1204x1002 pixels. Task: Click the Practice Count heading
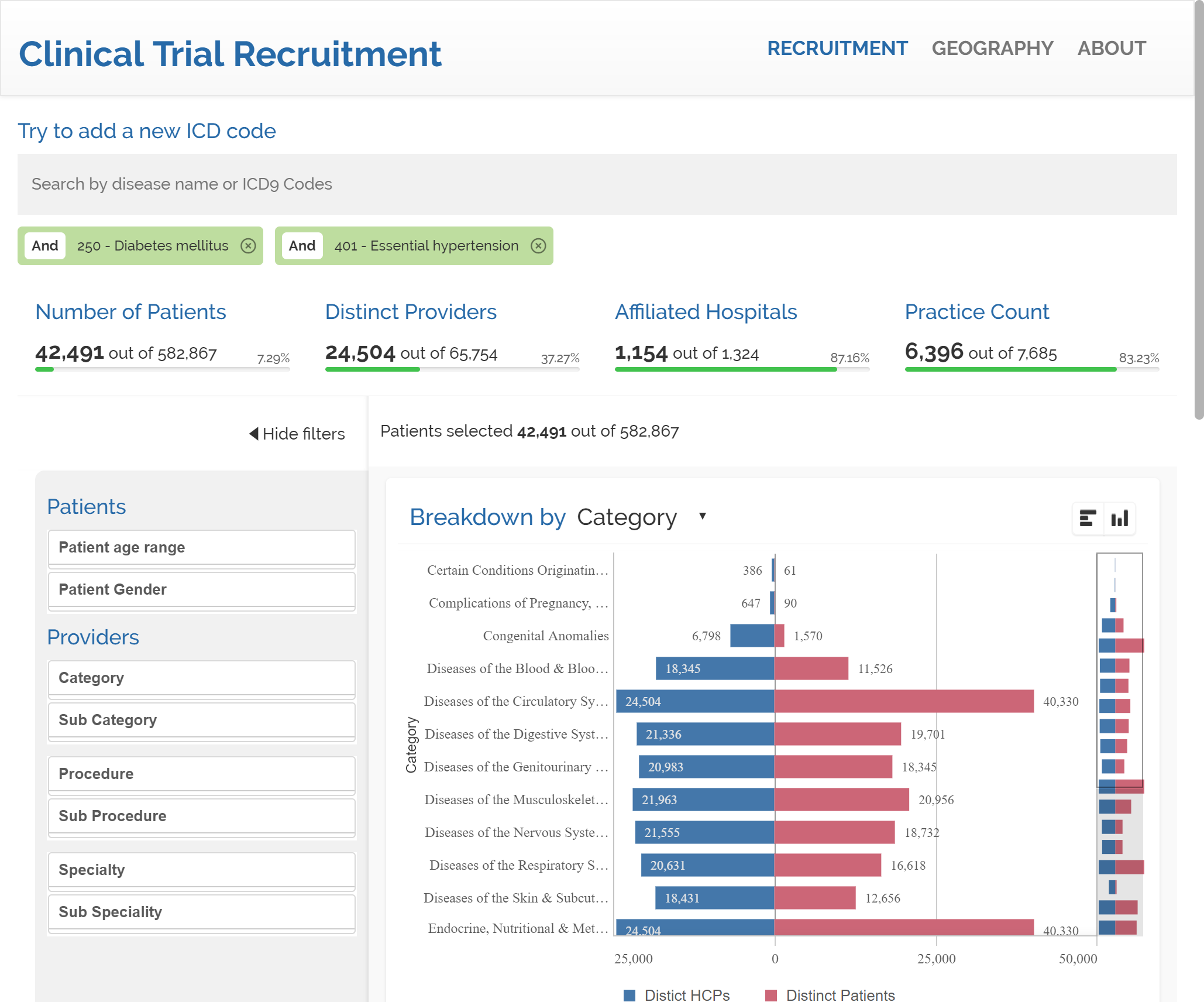tap(977, 312)
